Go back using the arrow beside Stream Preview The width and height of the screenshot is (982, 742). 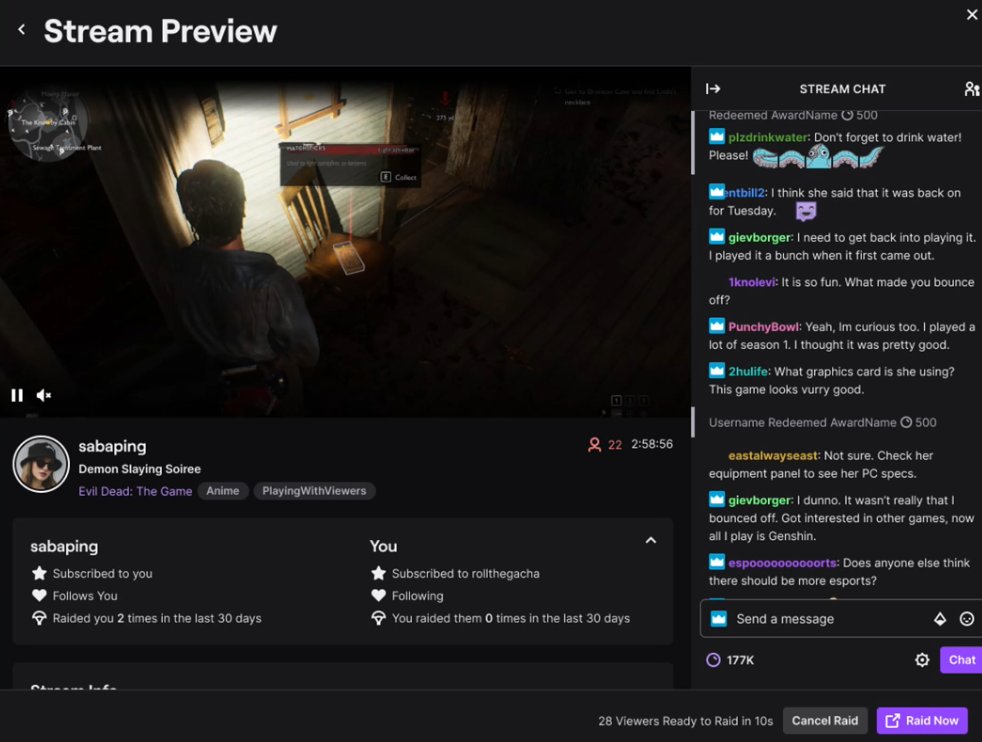22,29
